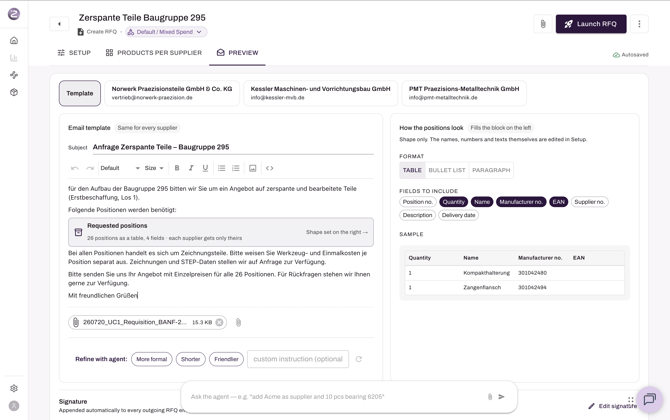
Task: Click the Autosaved status indicator
Action: point(631,55)
